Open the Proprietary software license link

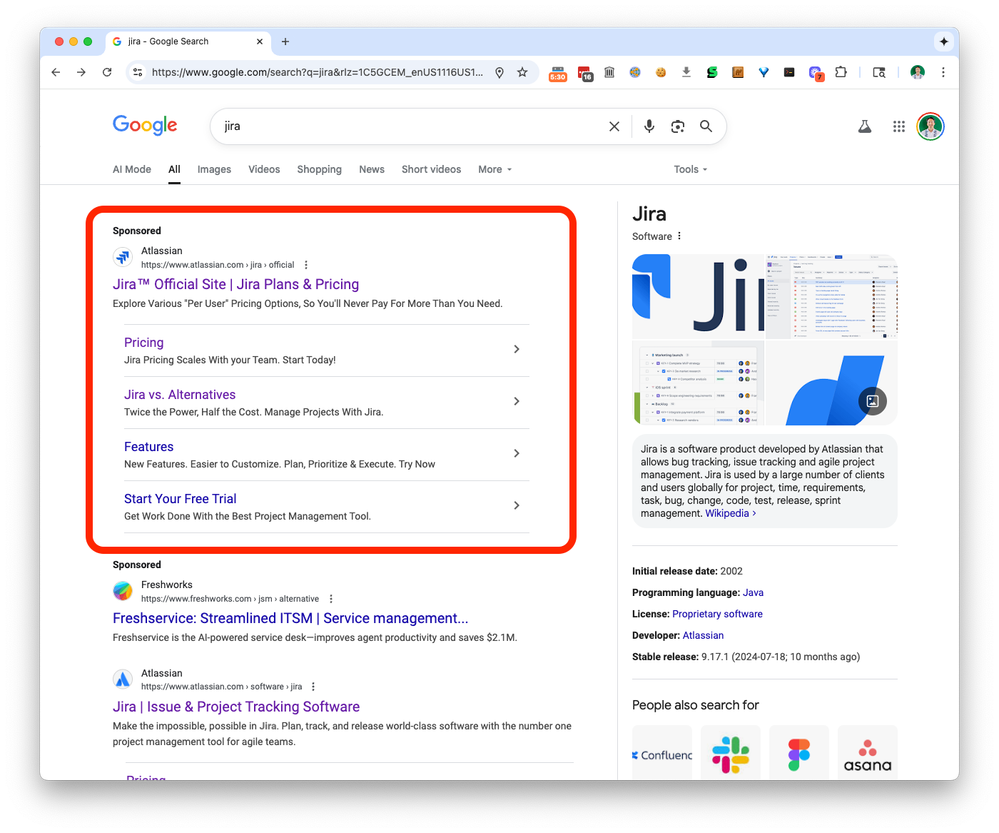click(717, 614)
